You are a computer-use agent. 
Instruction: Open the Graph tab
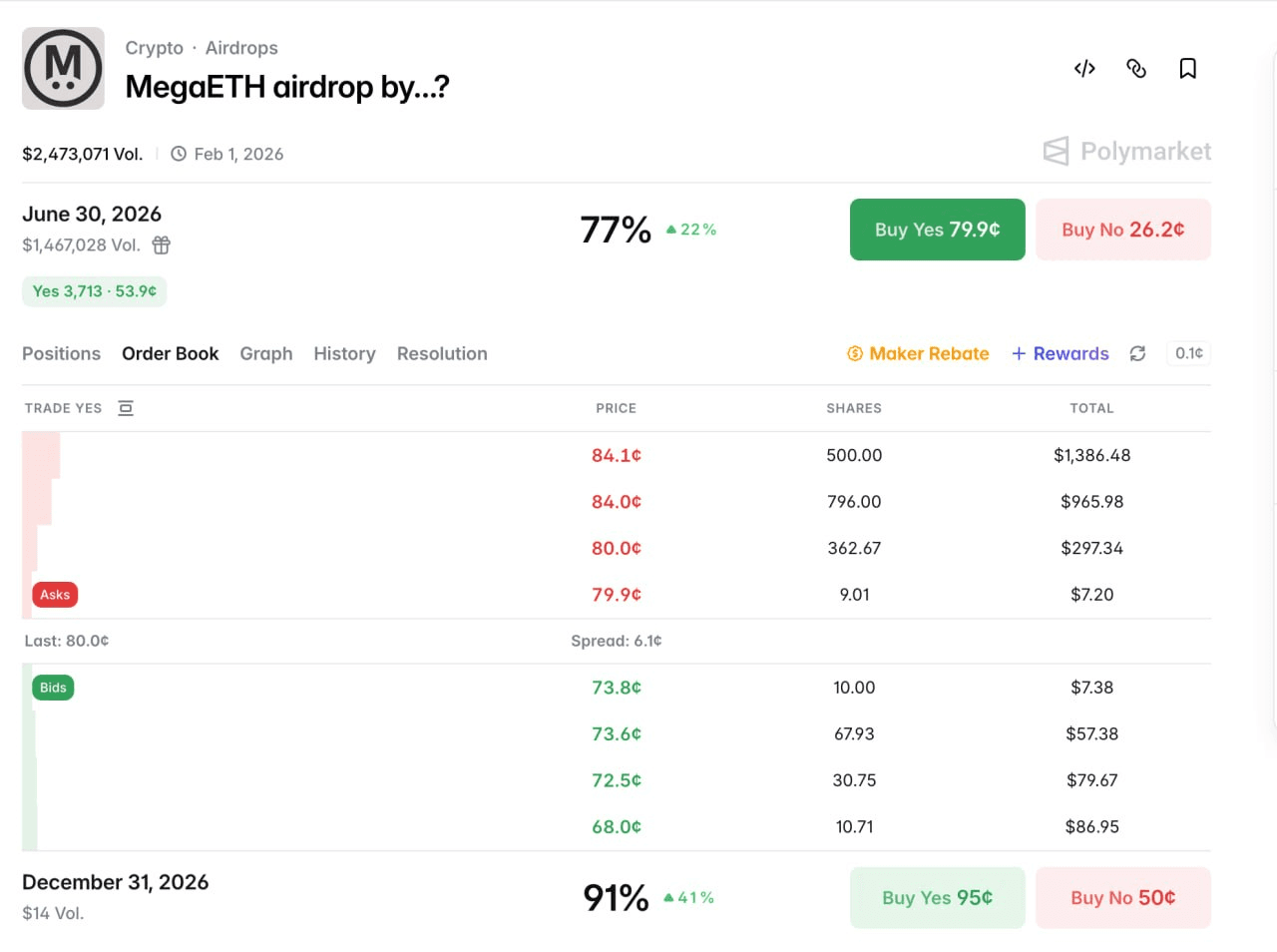tap(266, 353)
